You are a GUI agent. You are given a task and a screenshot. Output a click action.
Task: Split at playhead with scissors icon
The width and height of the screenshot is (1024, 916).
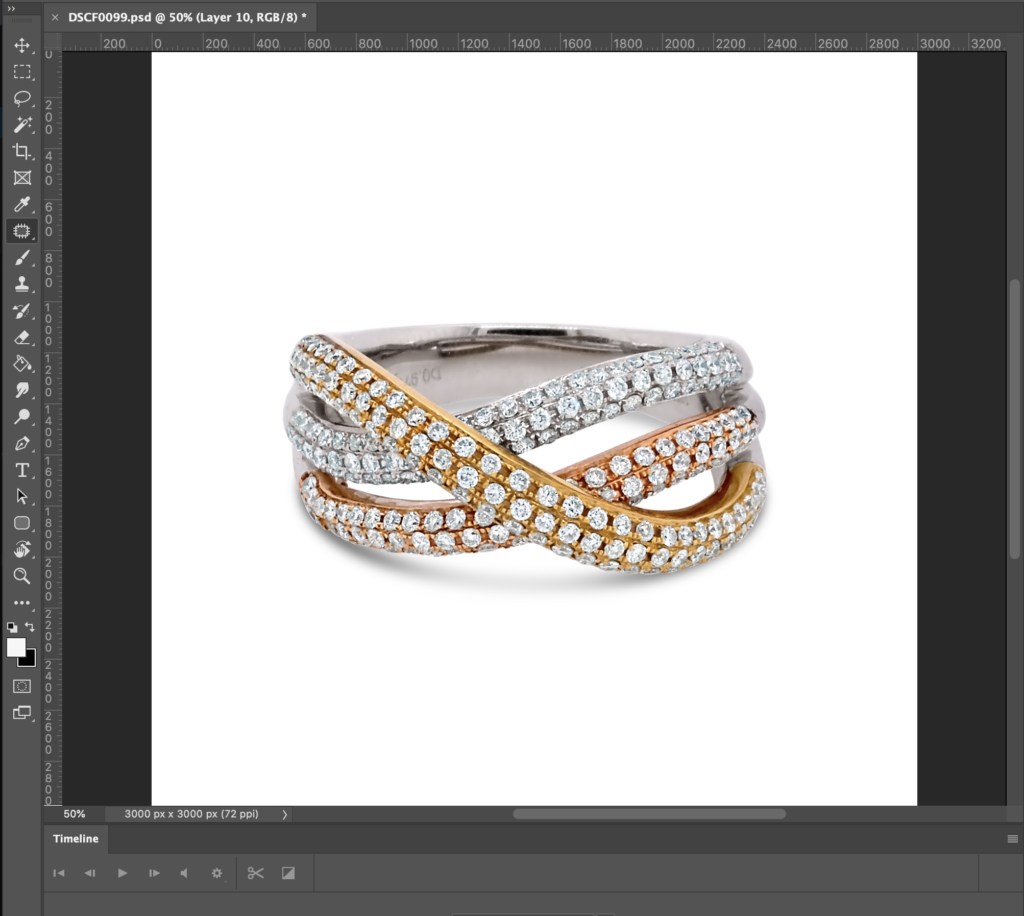(x=255, y=873)
